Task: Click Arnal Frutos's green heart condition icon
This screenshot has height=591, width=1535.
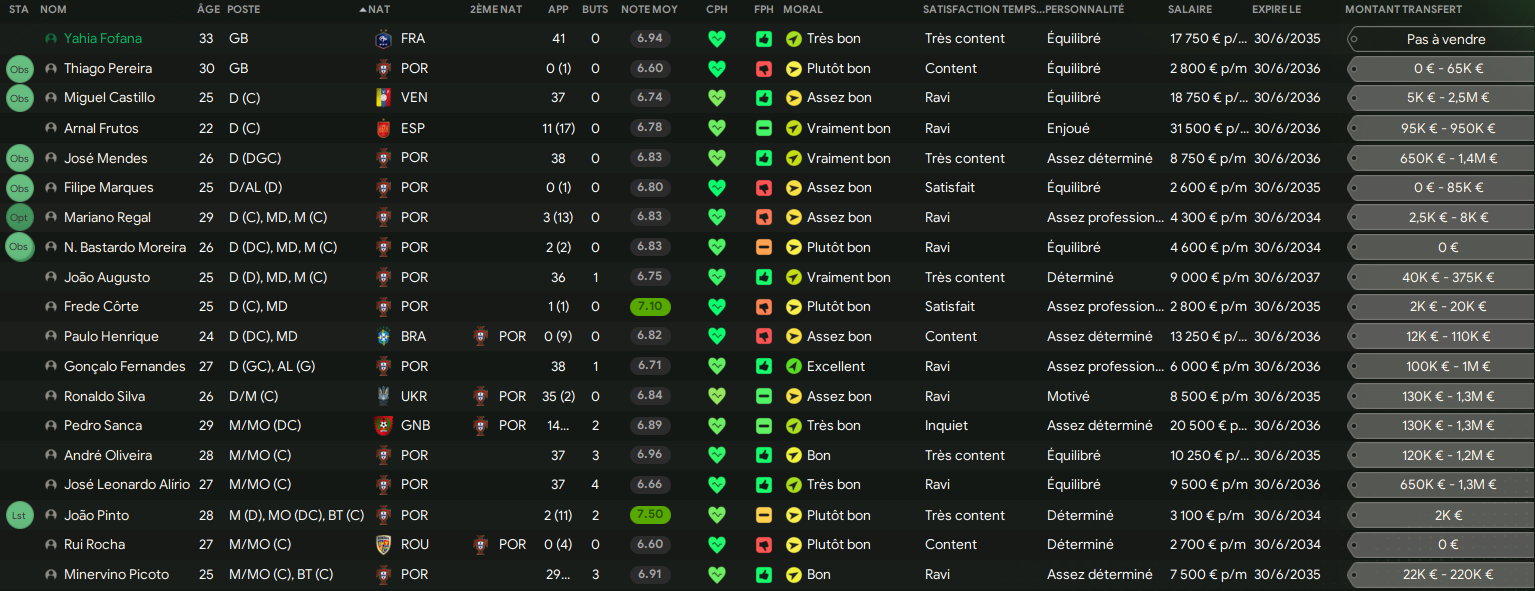Action: point(716,128)
